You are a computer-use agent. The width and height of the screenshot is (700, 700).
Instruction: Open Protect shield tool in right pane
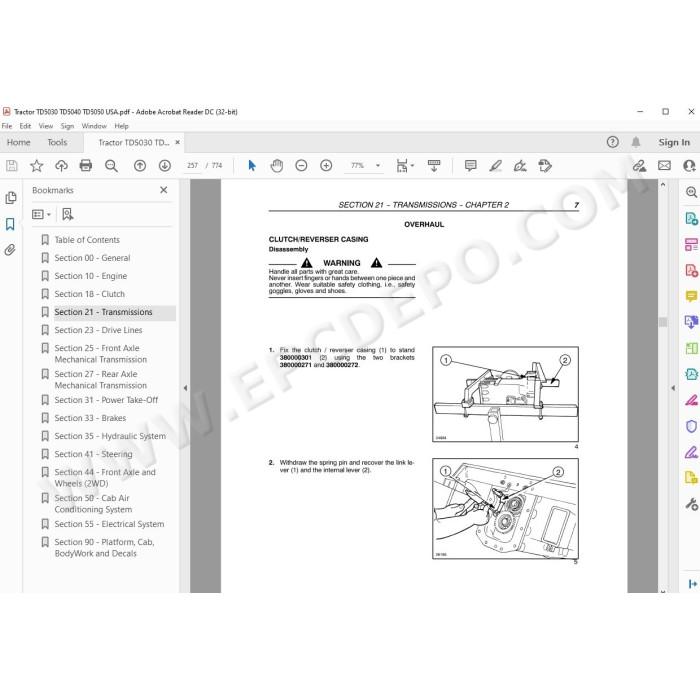pos(691,426)
